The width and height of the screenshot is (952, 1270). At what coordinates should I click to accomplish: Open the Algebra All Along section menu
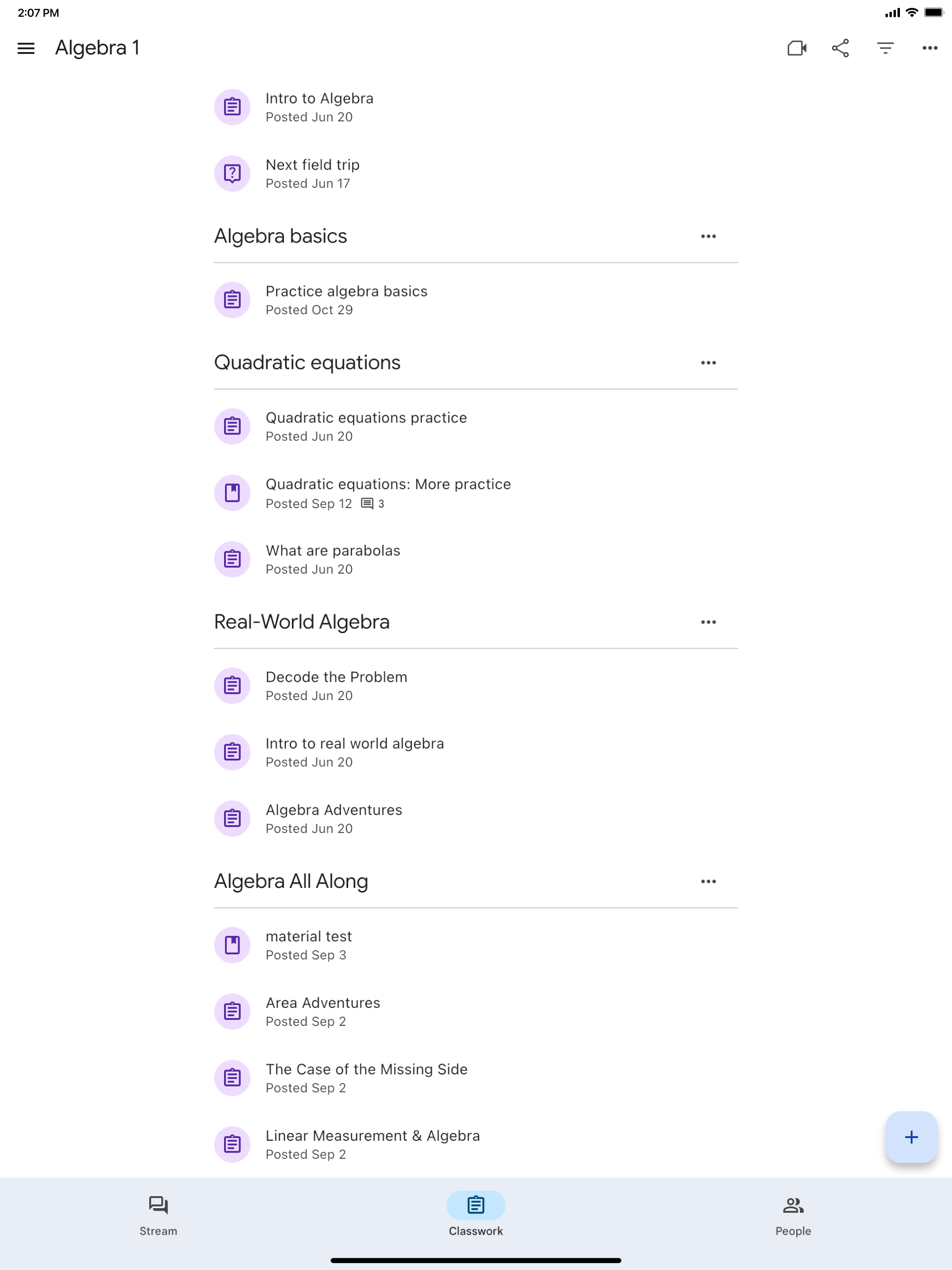708,881
